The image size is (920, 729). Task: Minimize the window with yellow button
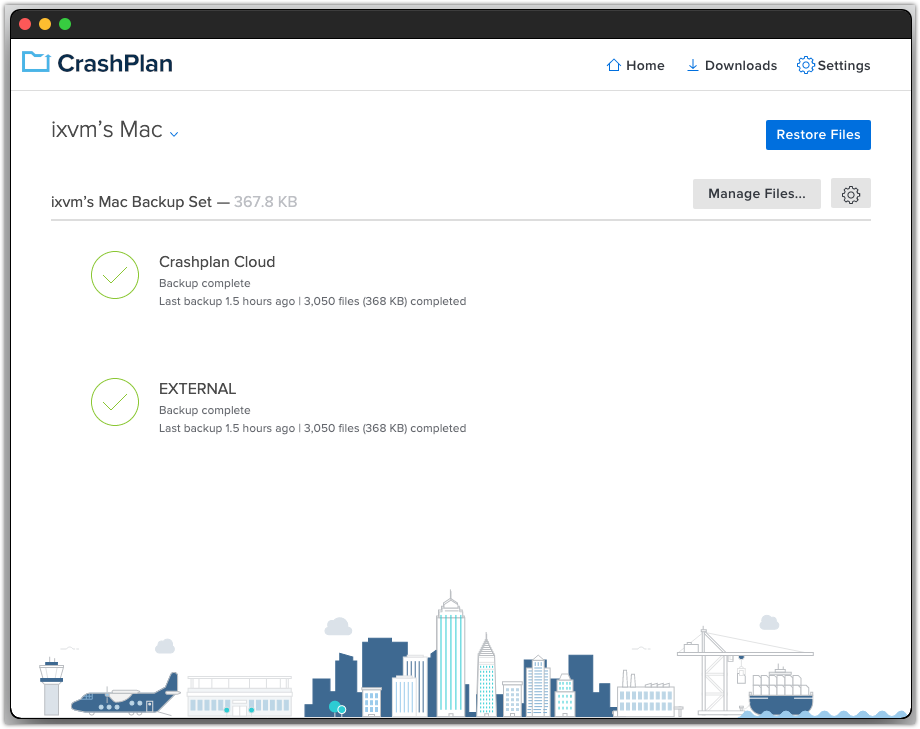[45, 24]
